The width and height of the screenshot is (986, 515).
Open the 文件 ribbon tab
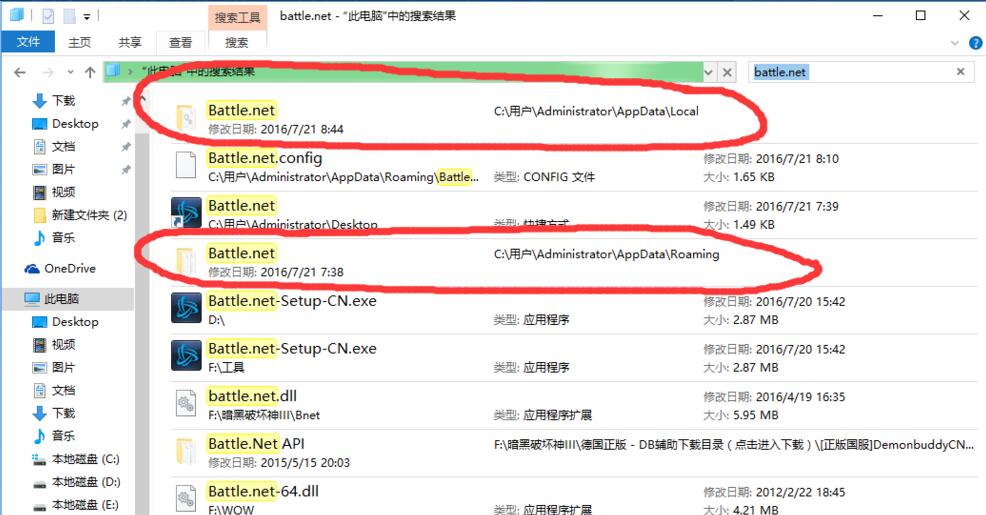point(28,42)
